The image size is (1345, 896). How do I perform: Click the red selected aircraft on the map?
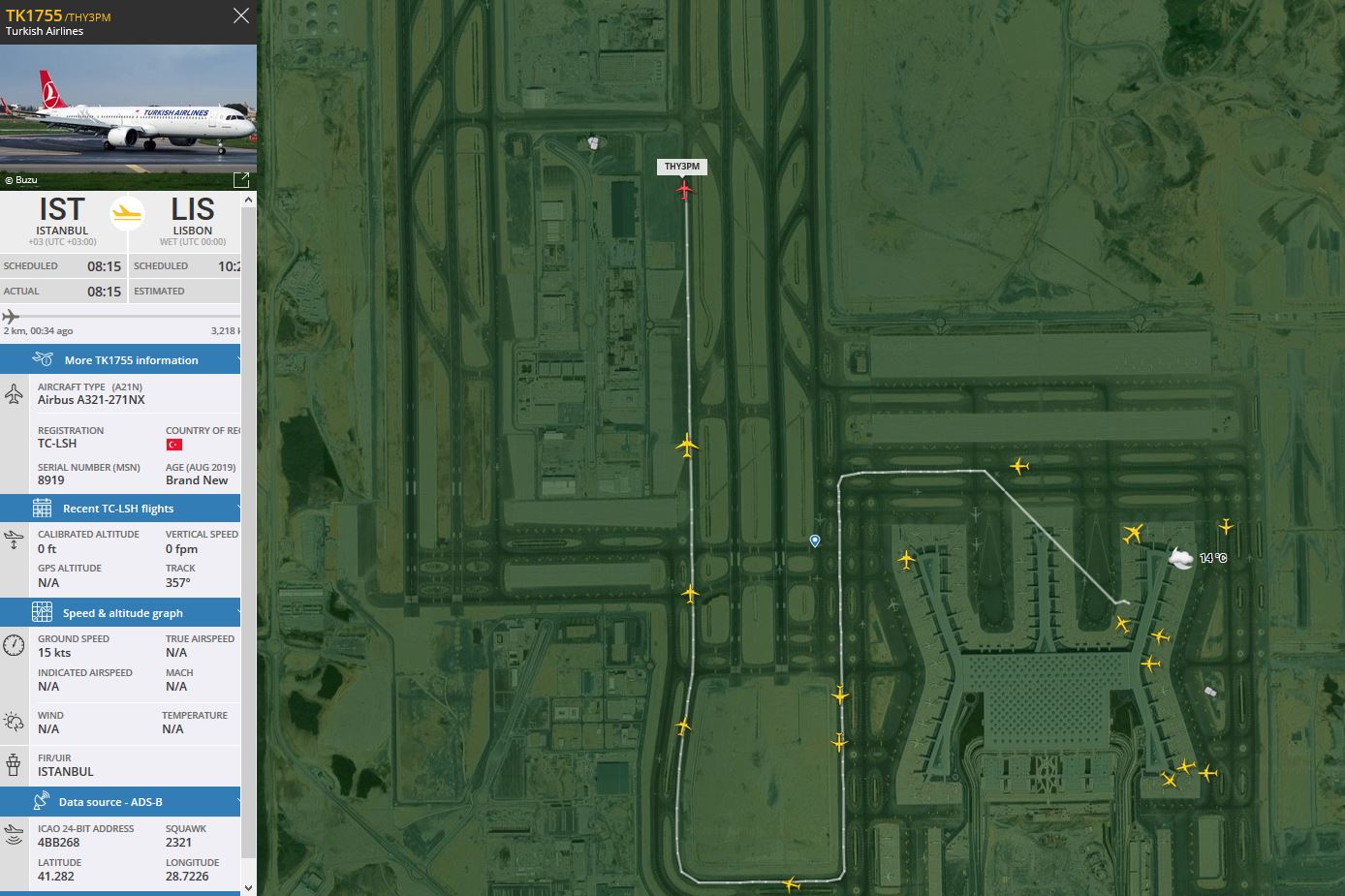[685, 190]
